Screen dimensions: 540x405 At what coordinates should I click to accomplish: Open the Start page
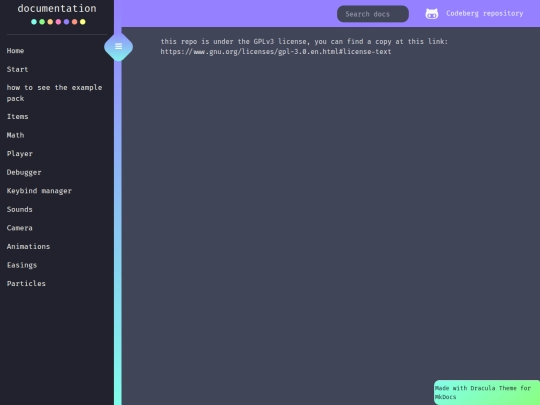(x=18, y=69)
